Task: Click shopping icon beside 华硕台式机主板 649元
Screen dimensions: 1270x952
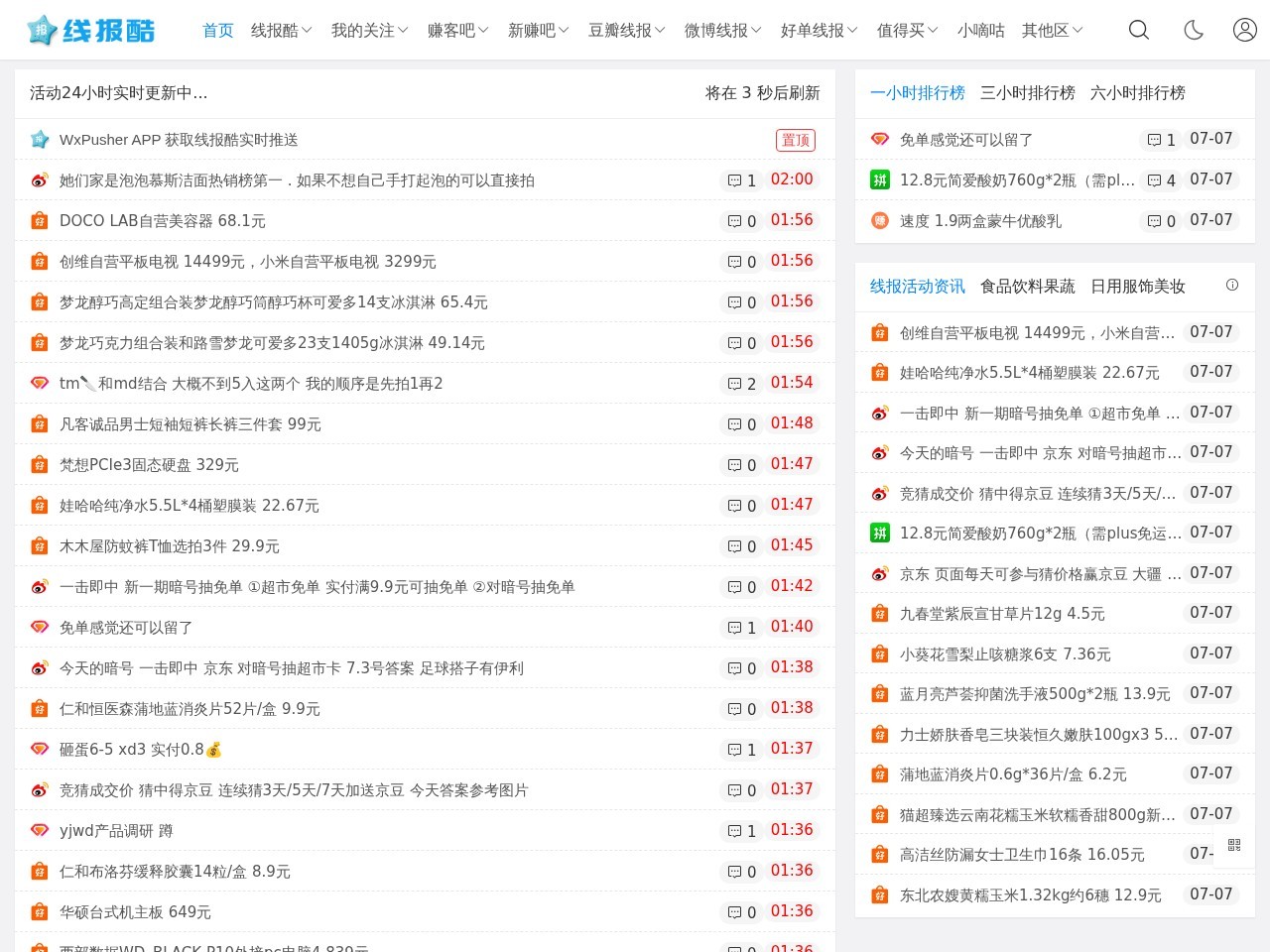Action: coord(40,912)
